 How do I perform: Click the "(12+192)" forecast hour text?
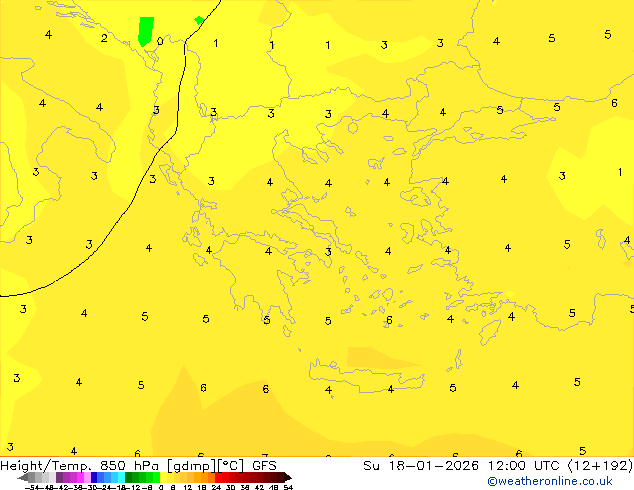[600, 466]
